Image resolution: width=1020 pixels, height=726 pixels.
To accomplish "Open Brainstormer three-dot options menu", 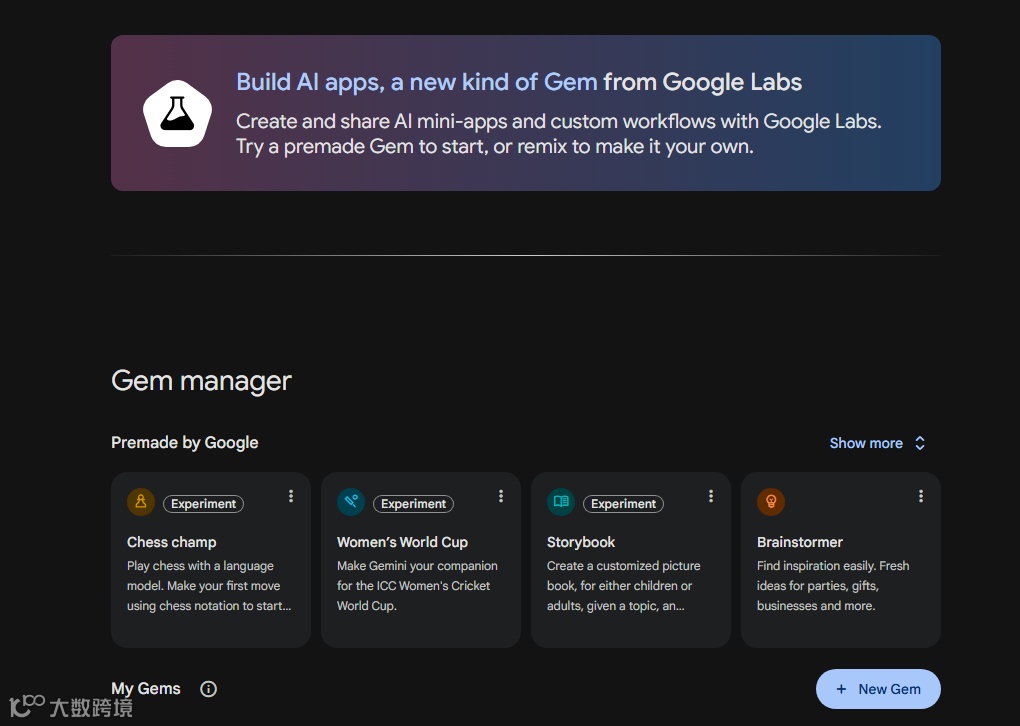I will [x=921, y=496].
